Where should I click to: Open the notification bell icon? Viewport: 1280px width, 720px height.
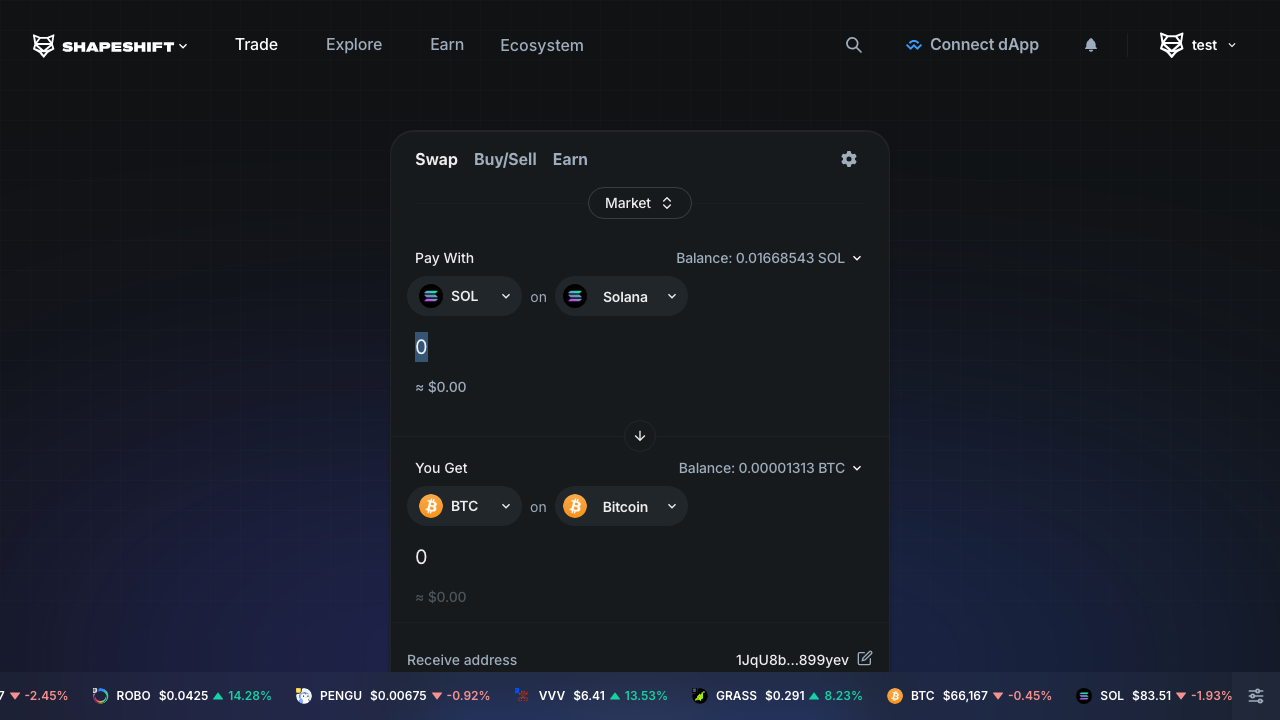(1090, 44)
